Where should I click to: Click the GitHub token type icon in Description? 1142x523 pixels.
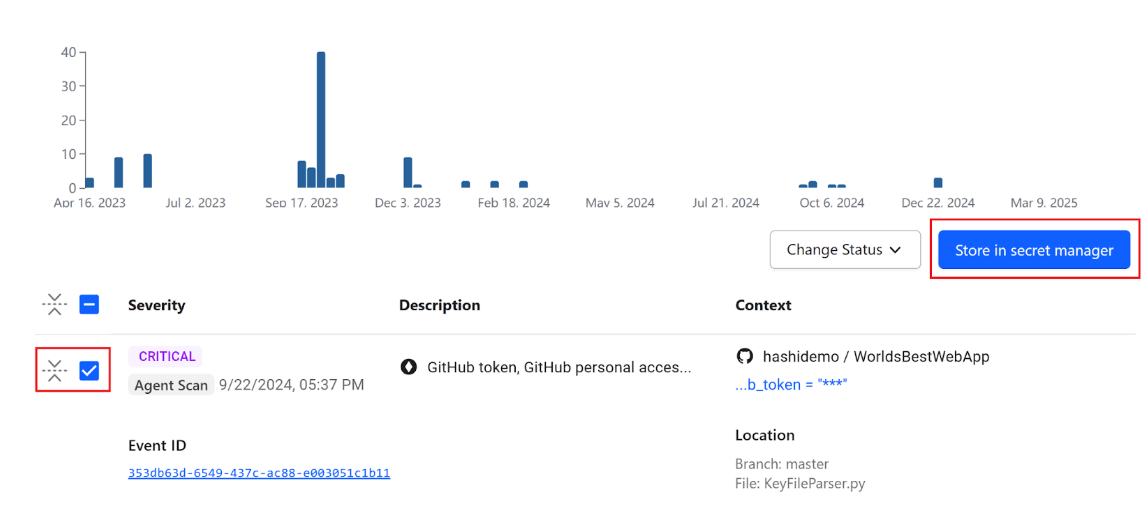pyautogui.click(x=408, y=367)
